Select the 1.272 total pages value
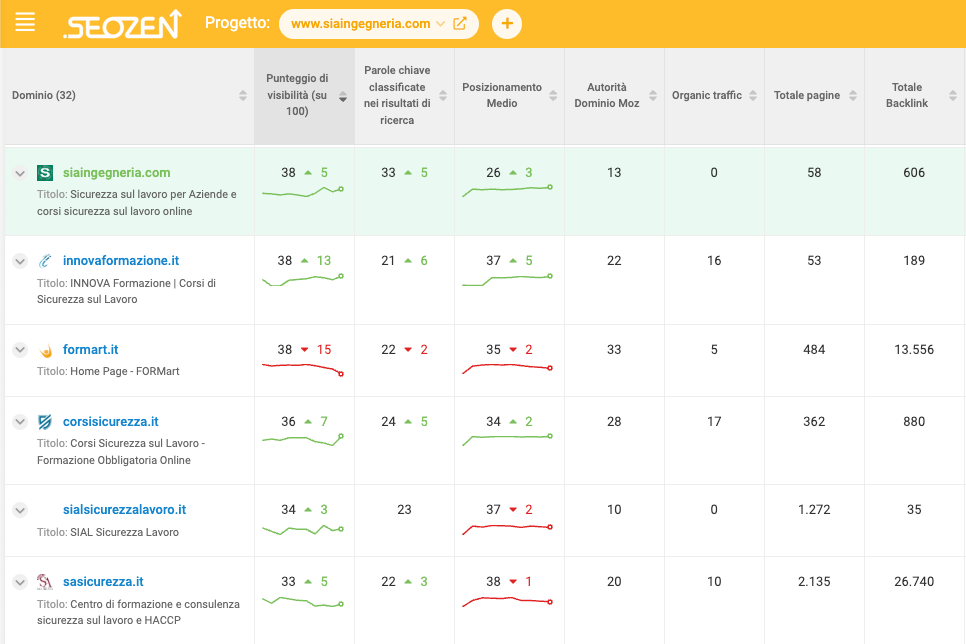The height and width of the screenshot is (644, 966). coord(814,510)
